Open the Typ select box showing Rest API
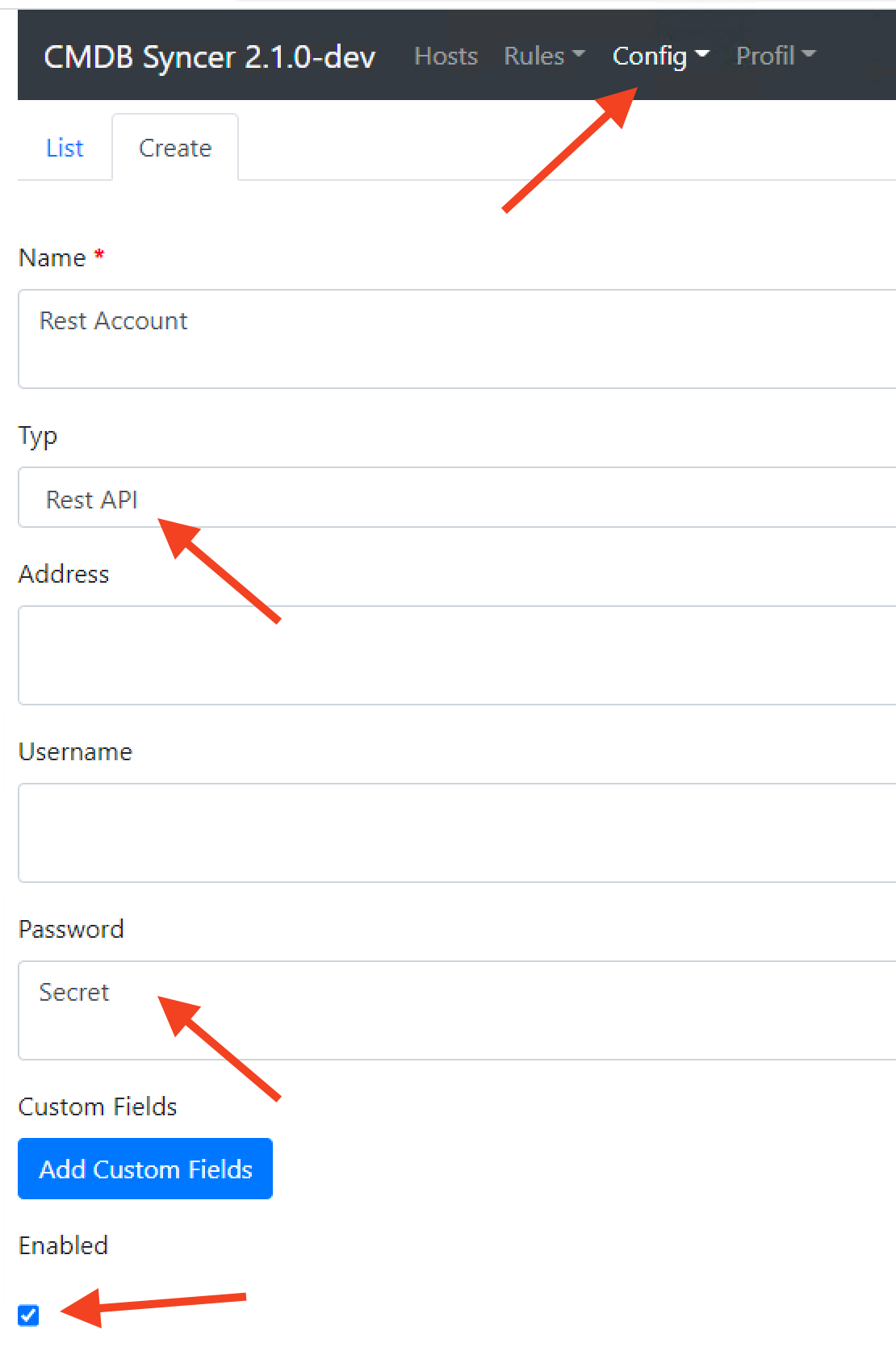This screenshot has width=896, height=1372. click(457, 498)
